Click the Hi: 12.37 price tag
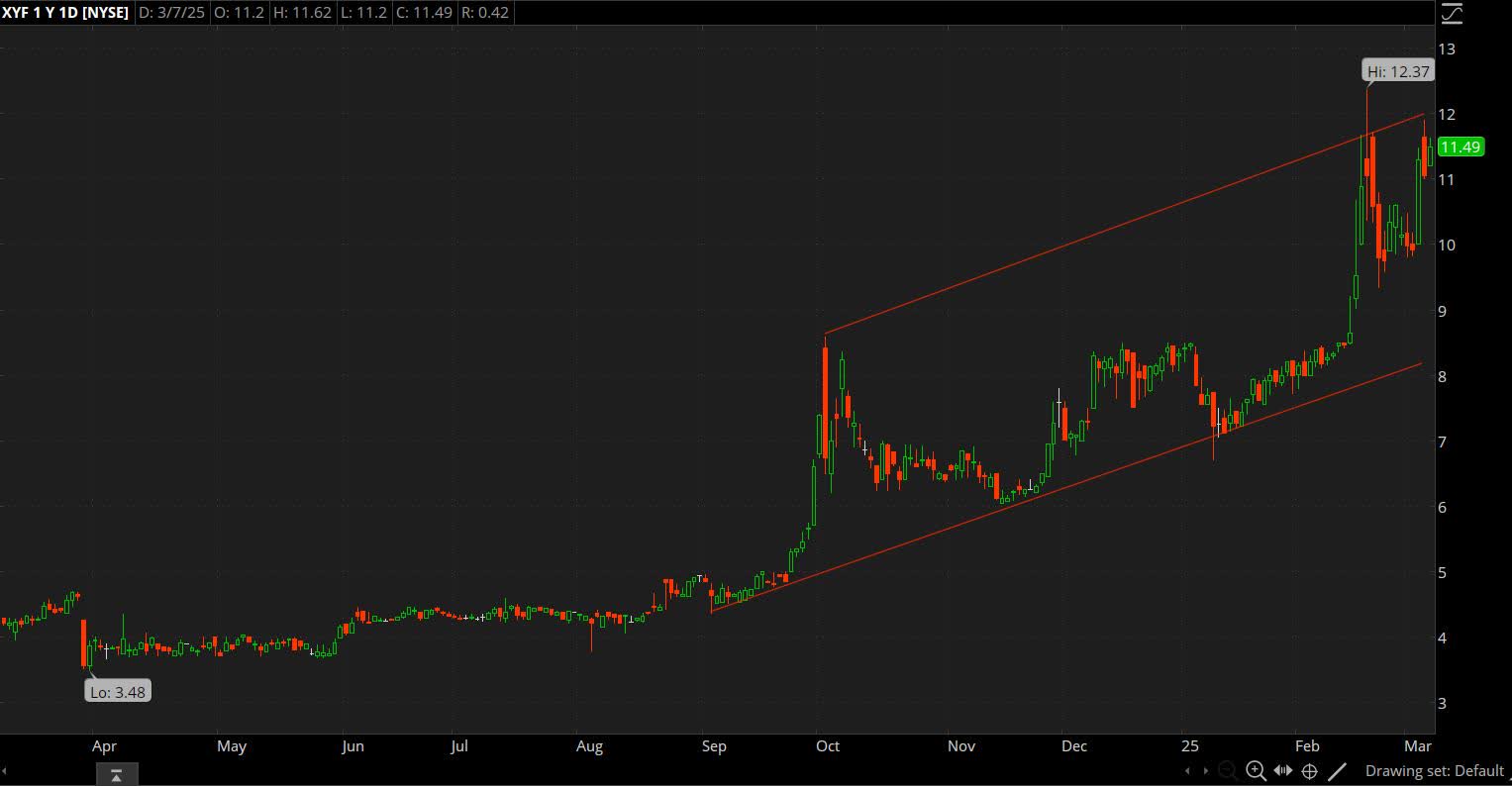The width and height of the screenshot is (1512, 786). (1397, 70)
